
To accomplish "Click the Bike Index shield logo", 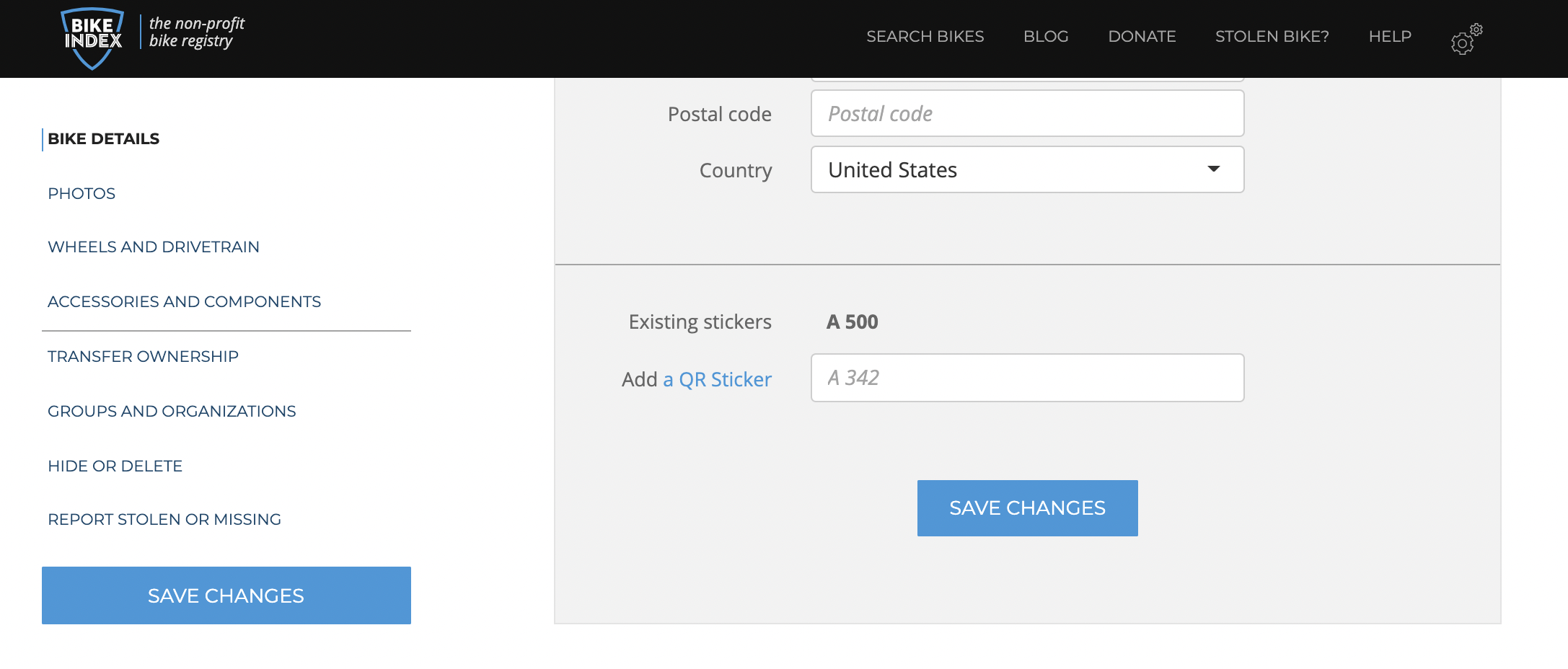I will click(92, 38).
